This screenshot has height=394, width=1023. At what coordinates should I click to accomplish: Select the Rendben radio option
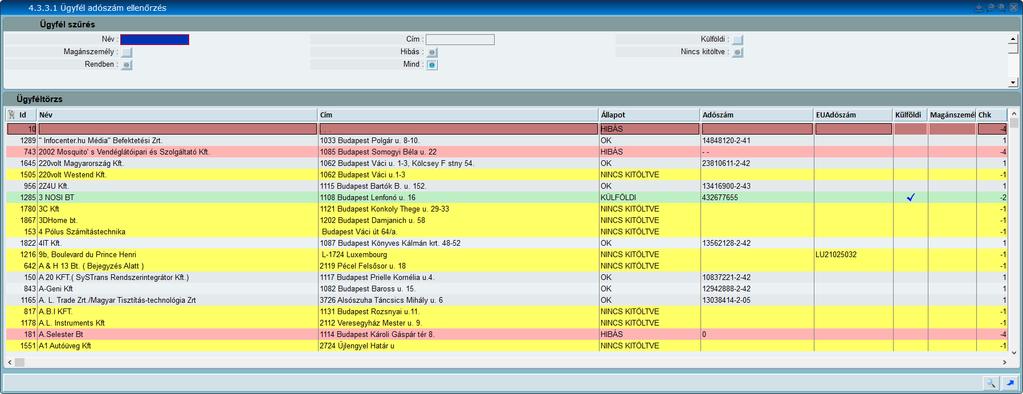(127, 65)
